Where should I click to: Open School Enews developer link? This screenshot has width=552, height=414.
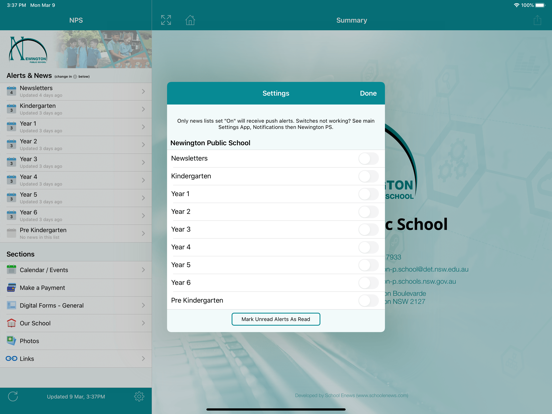(x=351, y=395)
